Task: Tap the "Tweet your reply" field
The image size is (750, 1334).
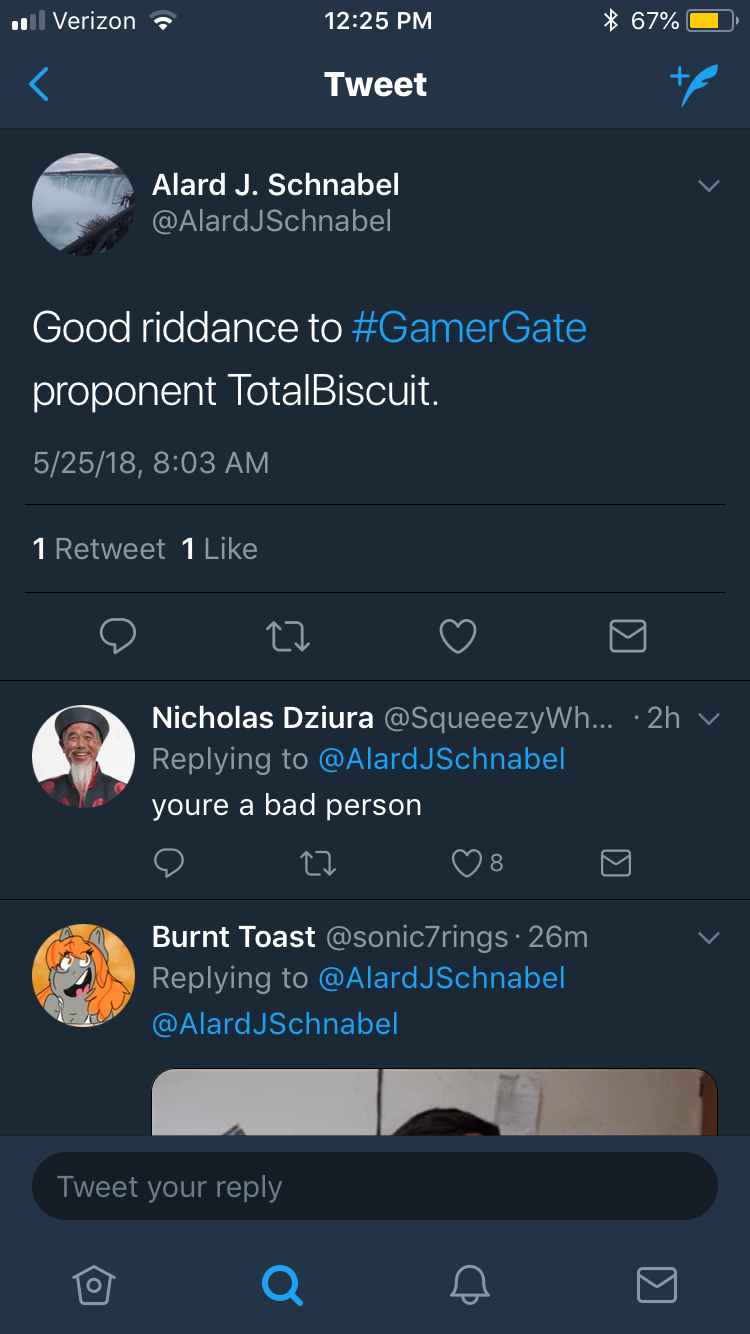Action: [375, 1187]
